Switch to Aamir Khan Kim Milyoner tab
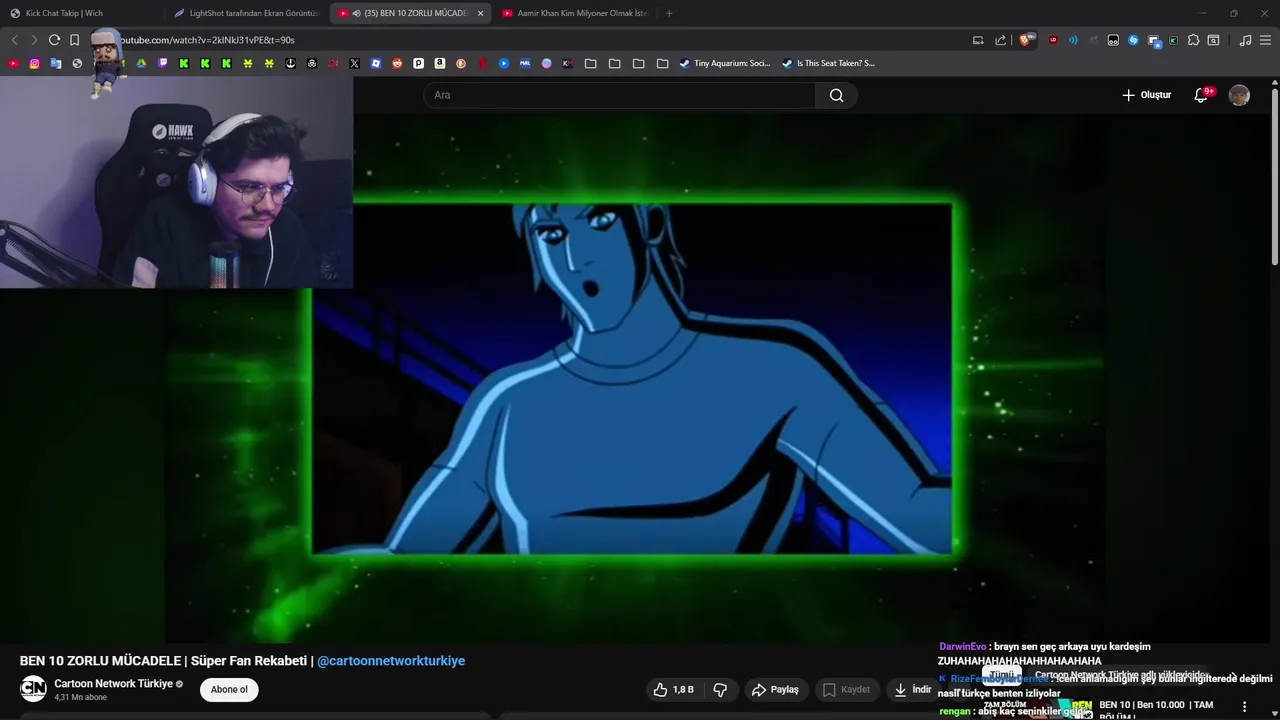Viewport: 1280px width, 720px height. tap(575, 13)
